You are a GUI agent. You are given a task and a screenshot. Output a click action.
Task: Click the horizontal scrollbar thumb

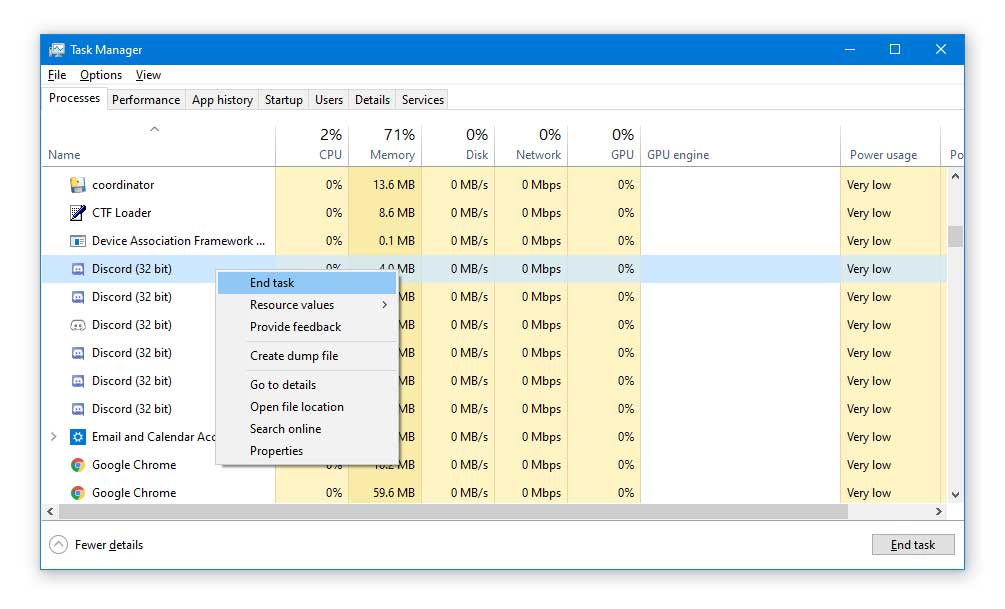[453, 512]
